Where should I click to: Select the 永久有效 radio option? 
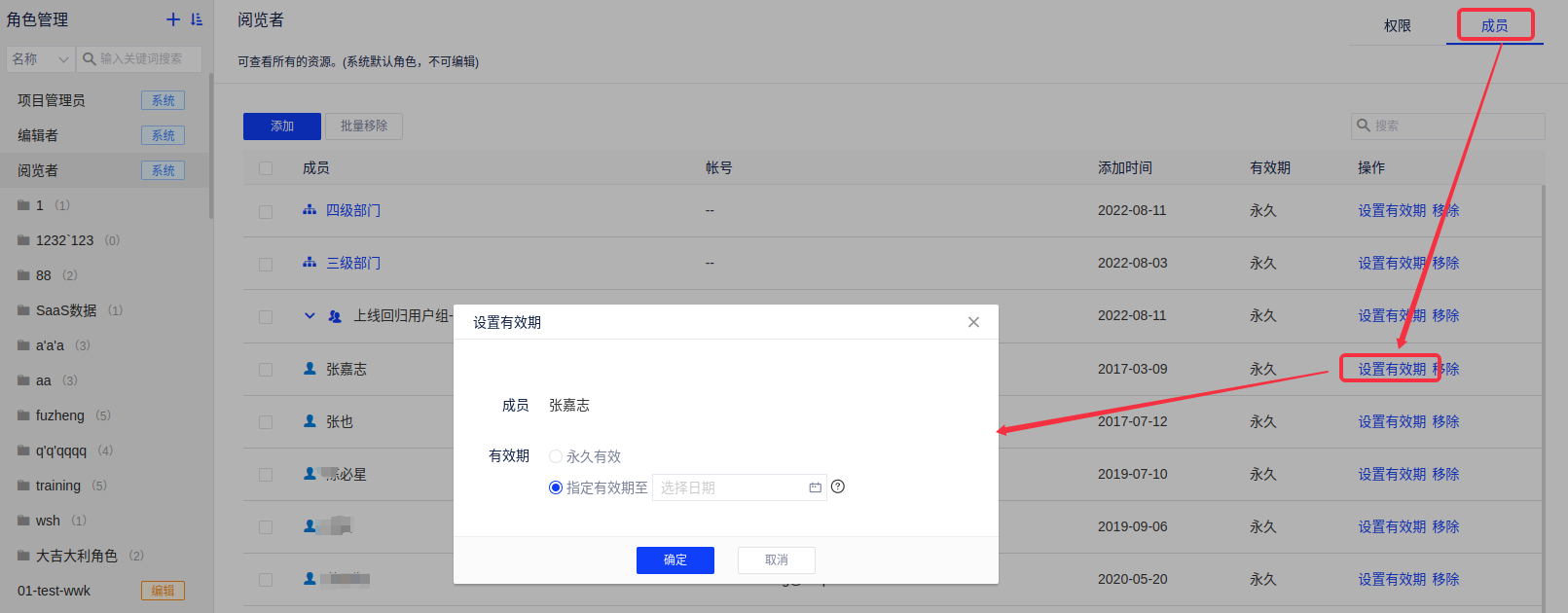(x=556, y=456)
